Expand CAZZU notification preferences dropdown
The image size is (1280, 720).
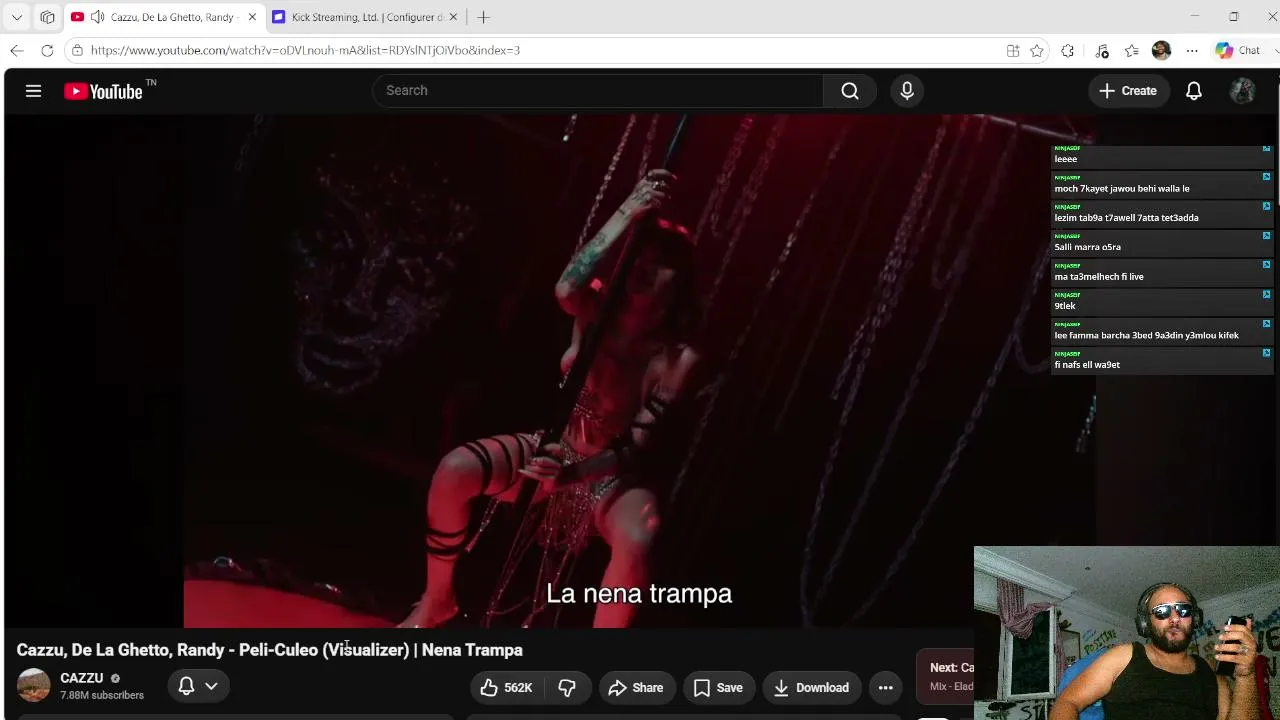click(x=211, y=686)
